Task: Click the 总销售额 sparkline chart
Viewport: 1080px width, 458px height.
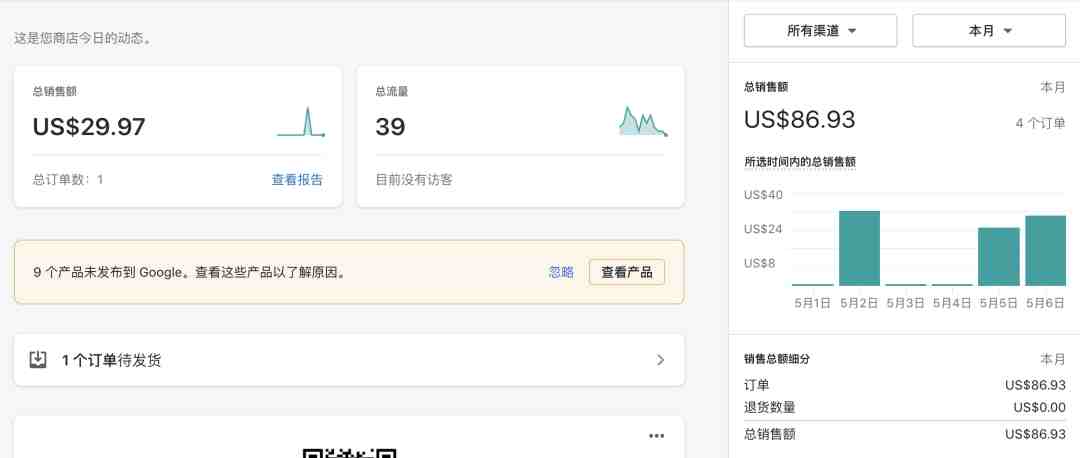Action: (x=301, y=122)
